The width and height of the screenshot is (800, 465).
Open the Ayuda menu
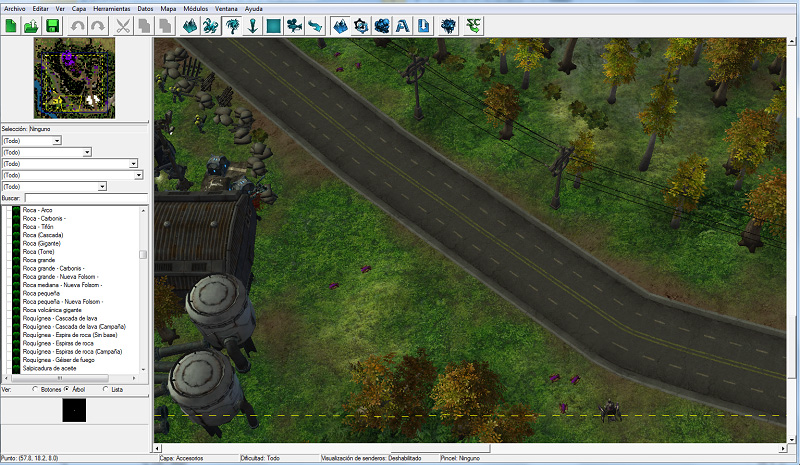point(254,9)
